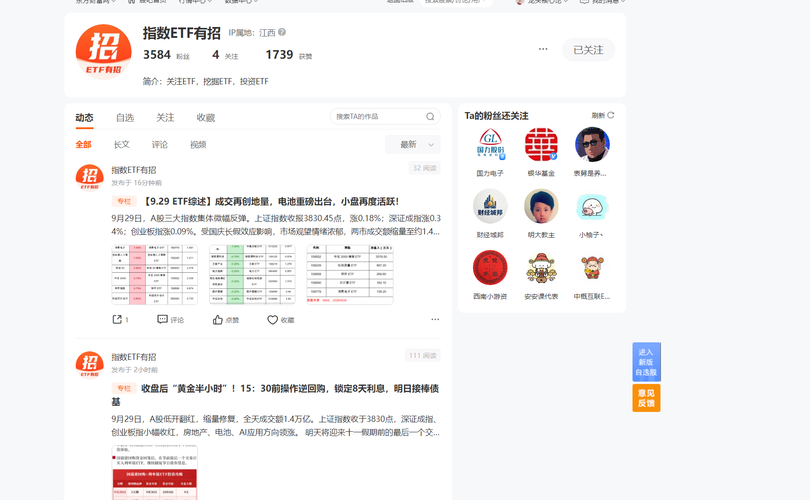The height and width of the screenshot is (500, 810).
Task: Open the 指数ETF有招 profile logo in the header
Action: (x=103, y=51)
